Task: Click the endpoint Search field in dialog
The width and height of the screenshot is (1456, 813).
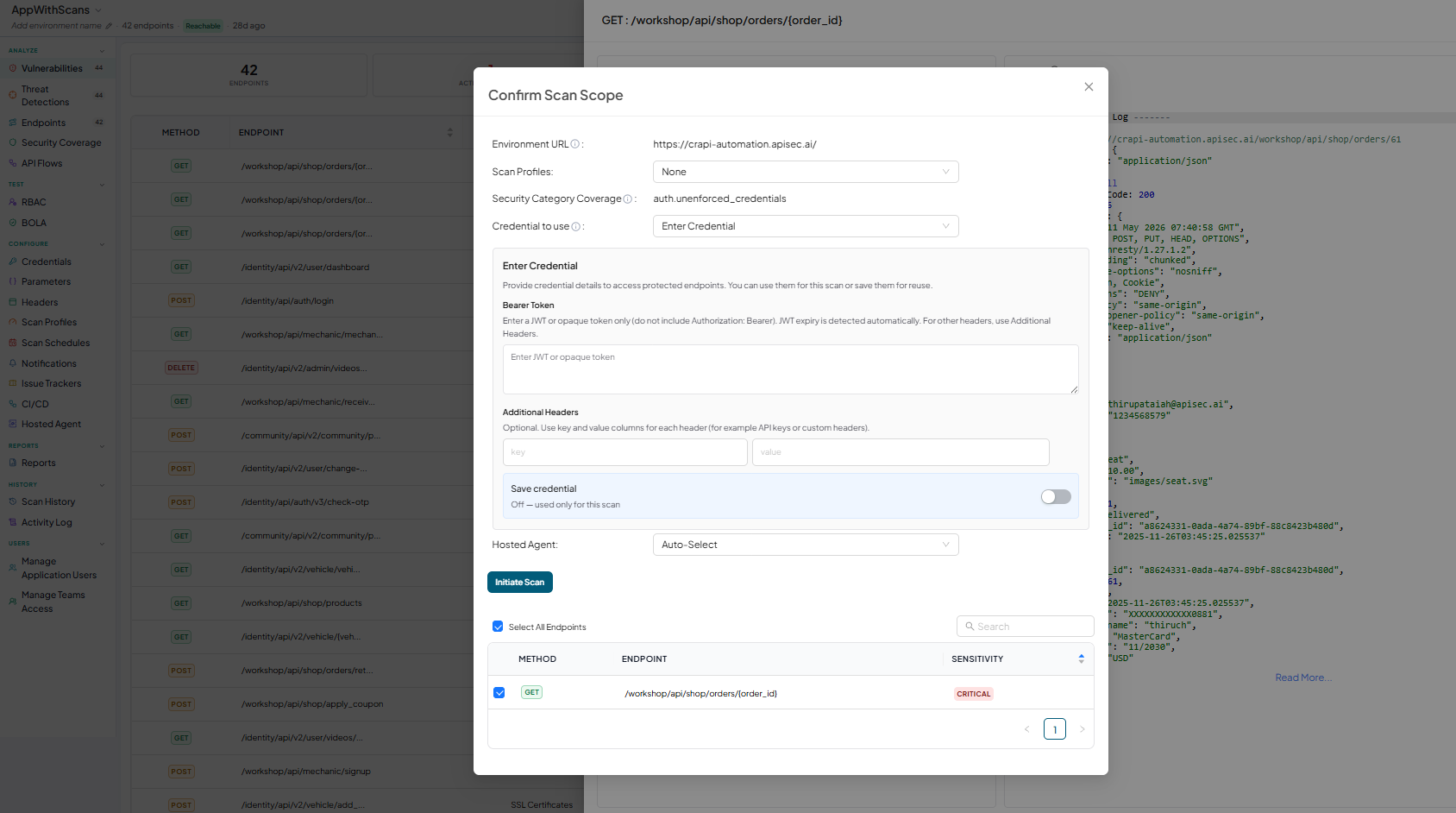Action: click(x=1025, y=627)
